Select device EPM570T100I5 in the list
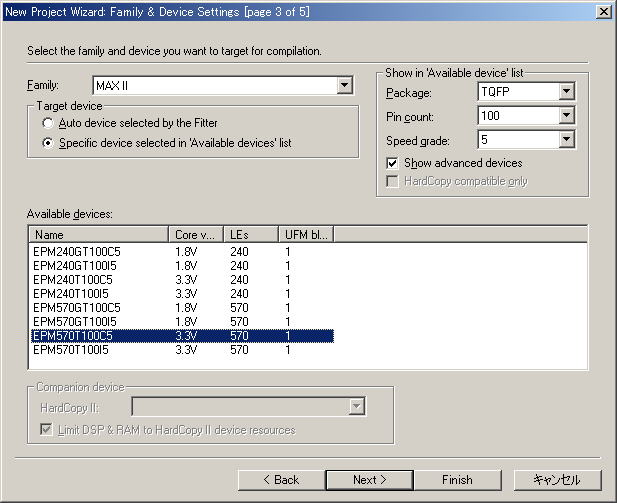 pos(182,350)
